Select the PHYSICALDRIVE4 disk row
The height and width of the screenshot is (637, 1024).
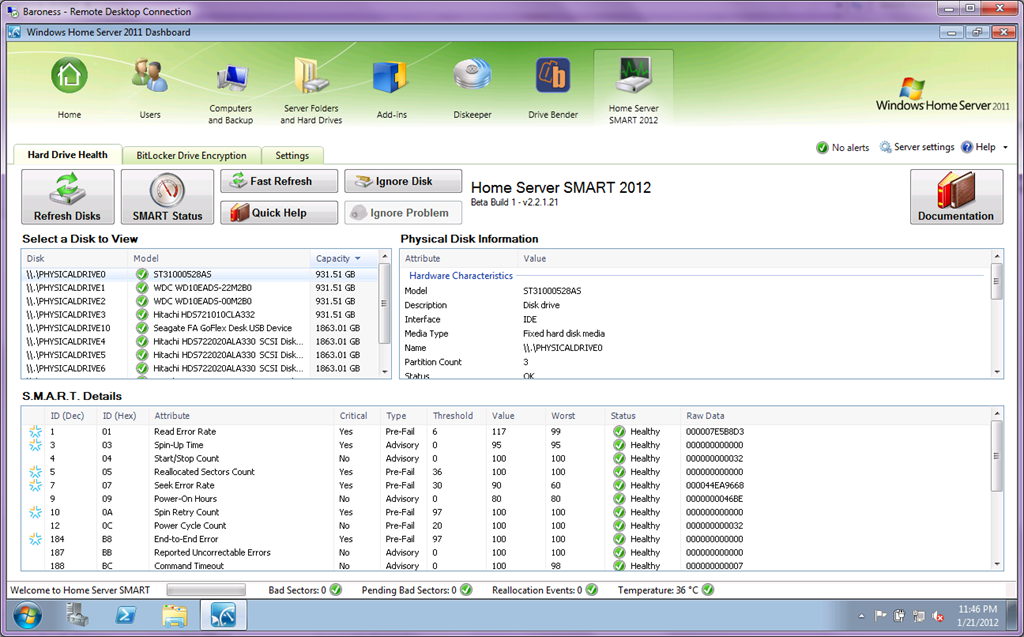[200, 341]
